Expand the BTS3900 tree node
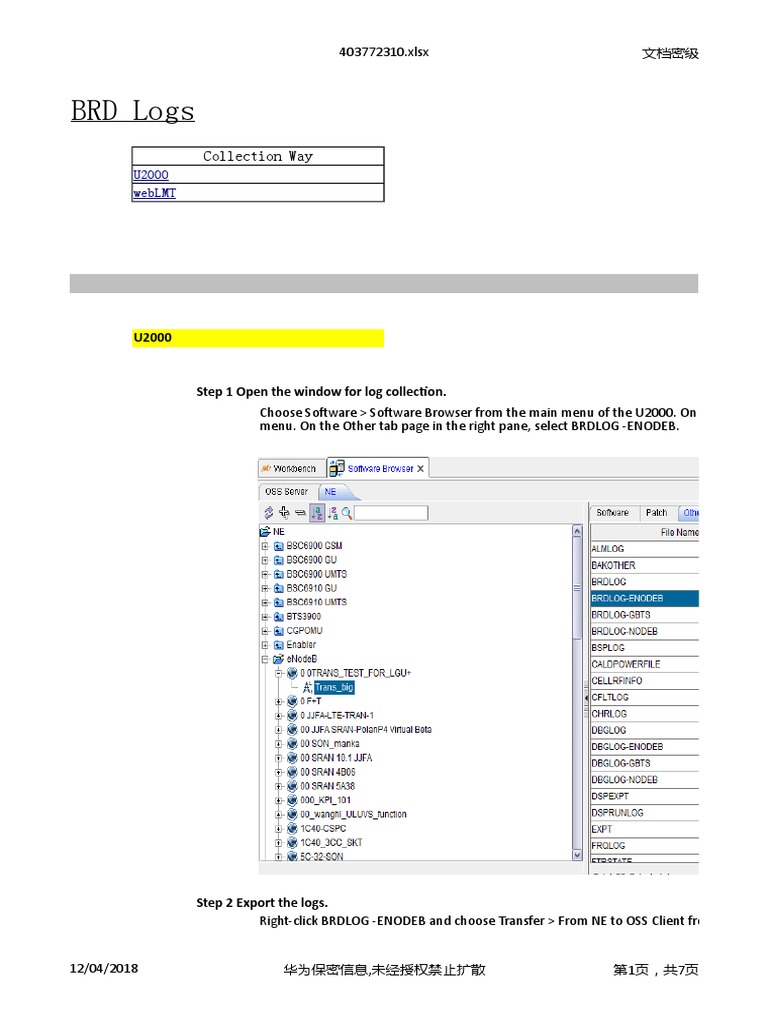The width and height of the screenshot is (768, 1024). pyautogui.click(x=265, y=616)
